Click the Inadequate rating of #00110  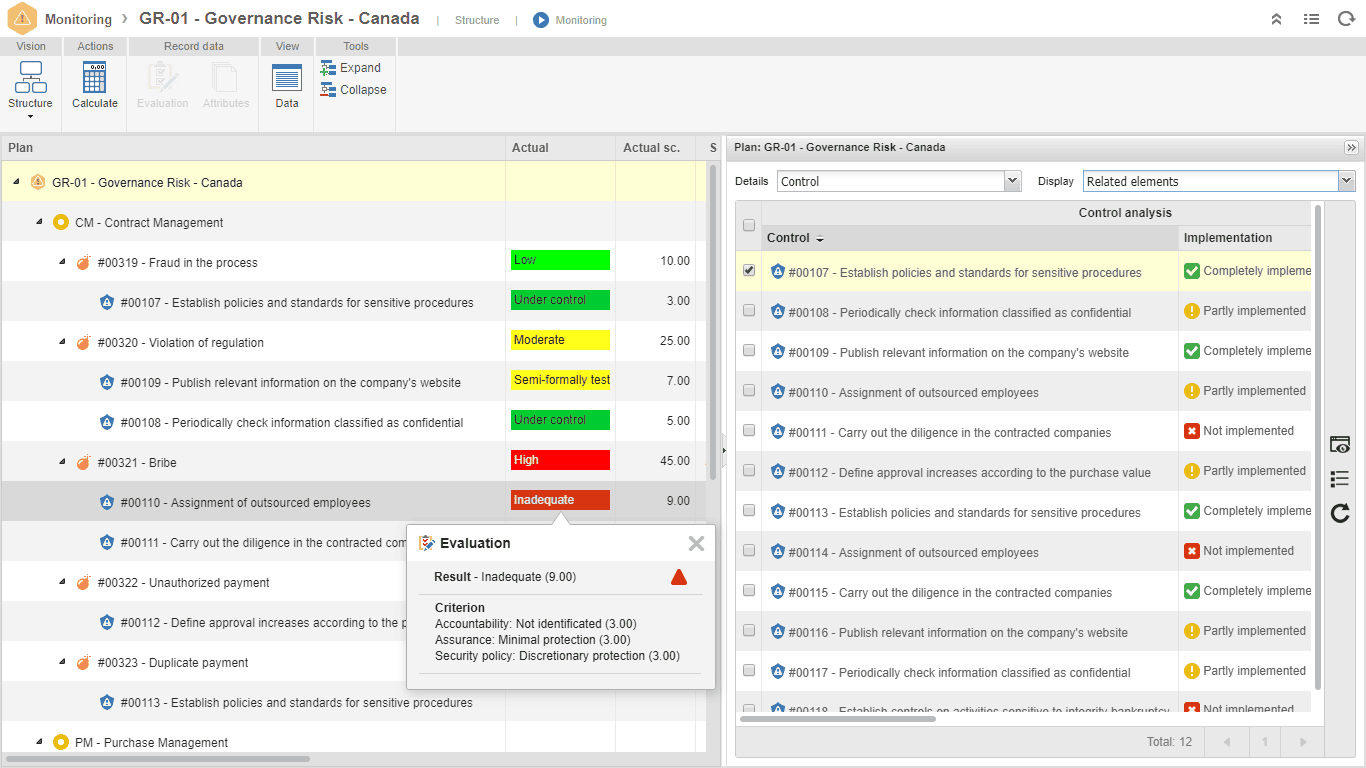point(560,500)
